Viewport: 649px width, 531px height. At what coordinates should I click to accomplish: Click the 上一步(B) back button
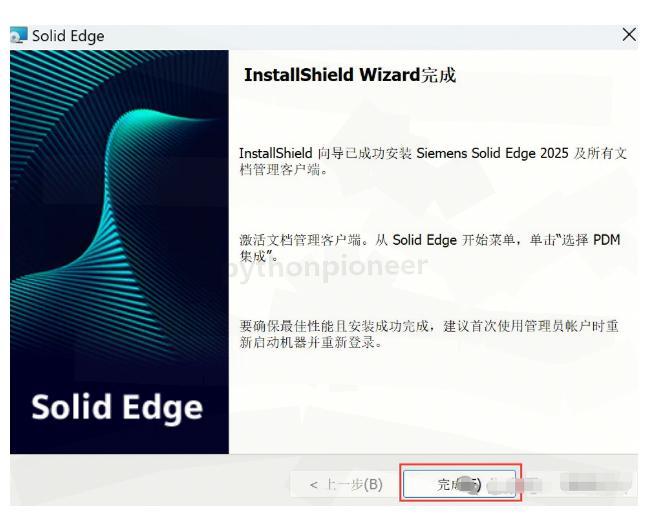[x=345, y=484]
